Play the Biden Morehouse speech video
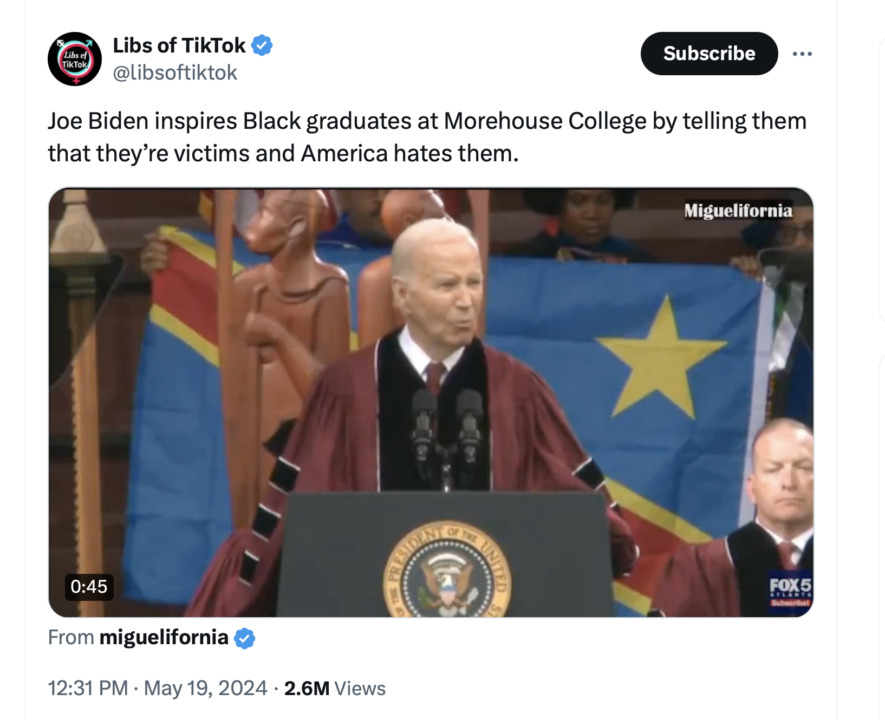This screenshot has width=885, height=720. [430, 402]
